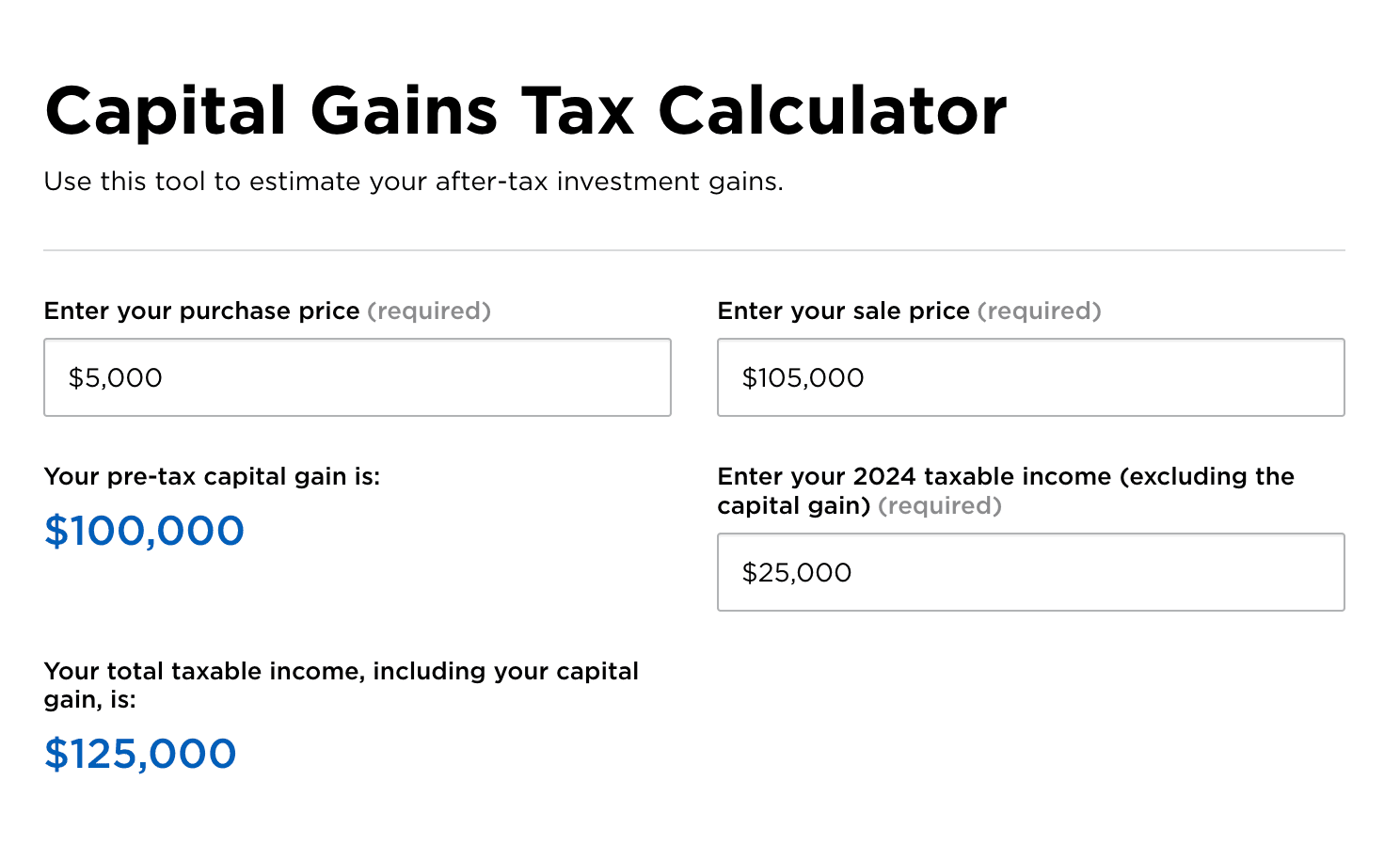Click the bold 'Enter your sale price' label
Viewport: 1400px width, 845px height.
[x=844, y=311]
